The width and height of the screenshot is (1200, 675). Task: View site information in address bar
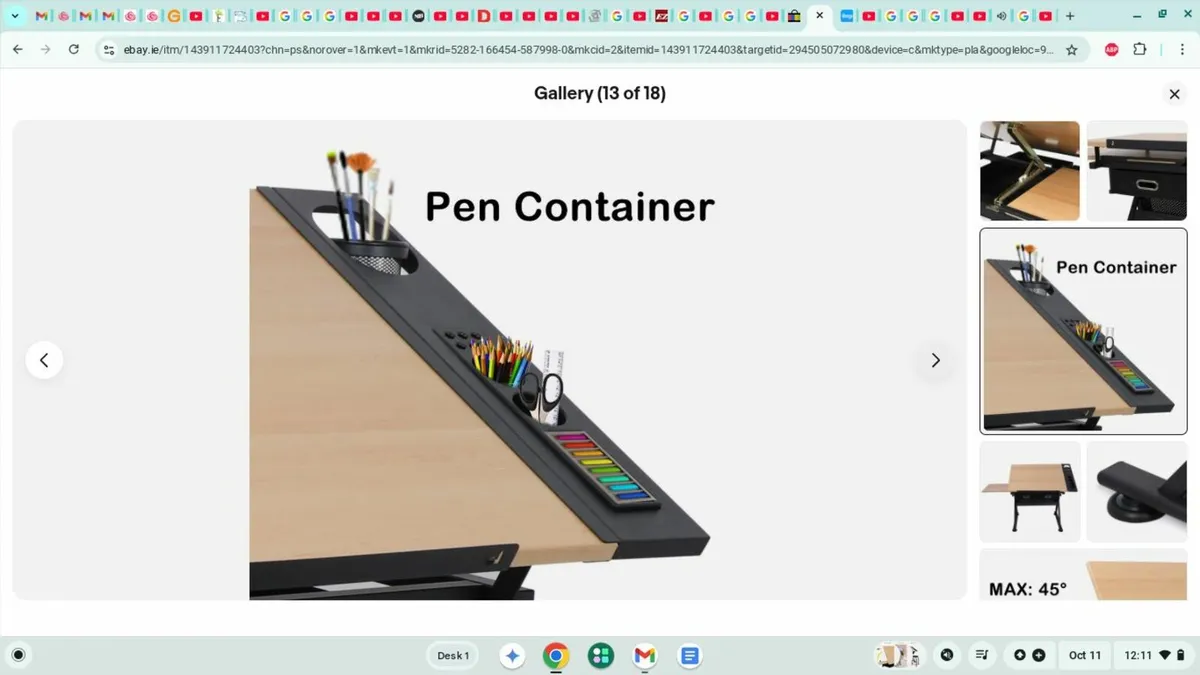[110, 49]
